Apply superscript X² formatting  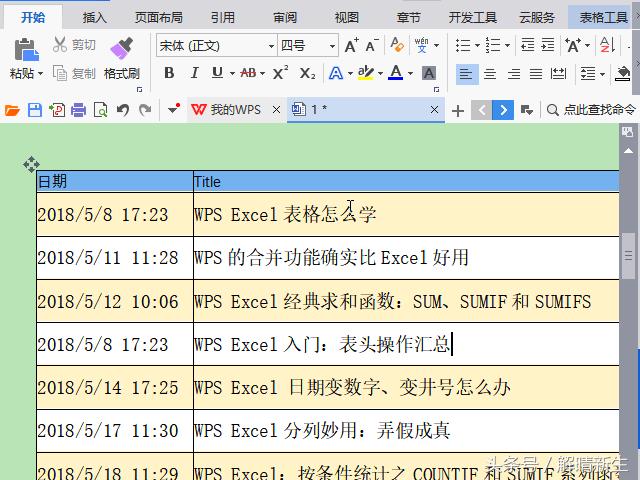point(280,73)
